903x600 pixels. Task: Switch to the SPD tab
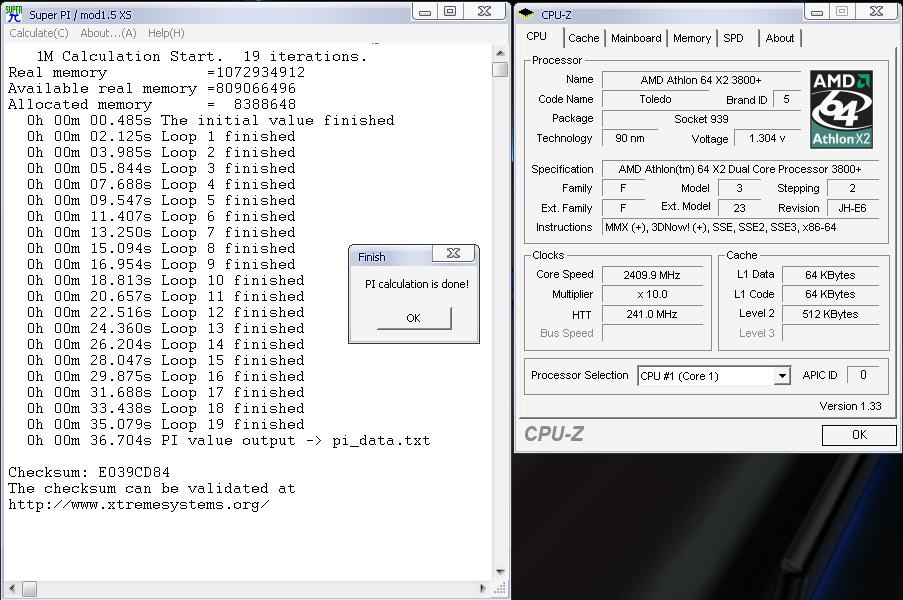(733, 38)
